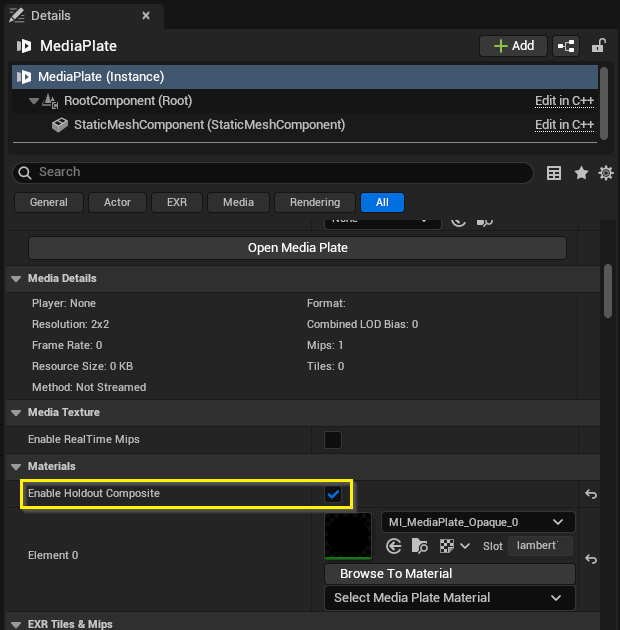The height and width of the screenshot is (630, 620).
Task: Uncheck Enable Holdout Composite checkbox
Action: point(333,494)
